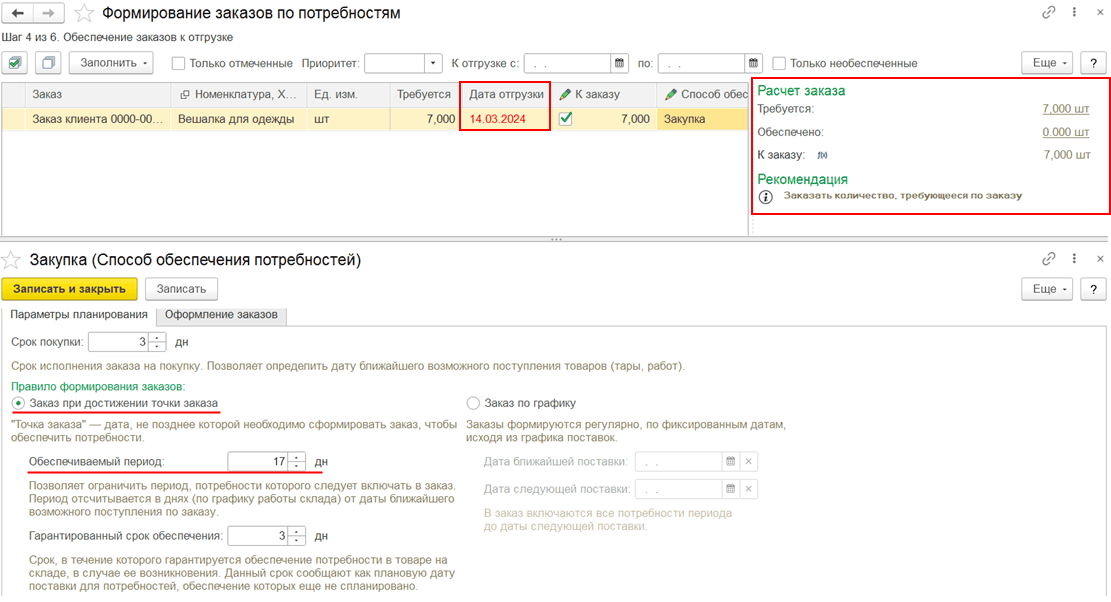Add order-forming form to favorites star
The image size is (1111, 602).
(x=84, y=13)
